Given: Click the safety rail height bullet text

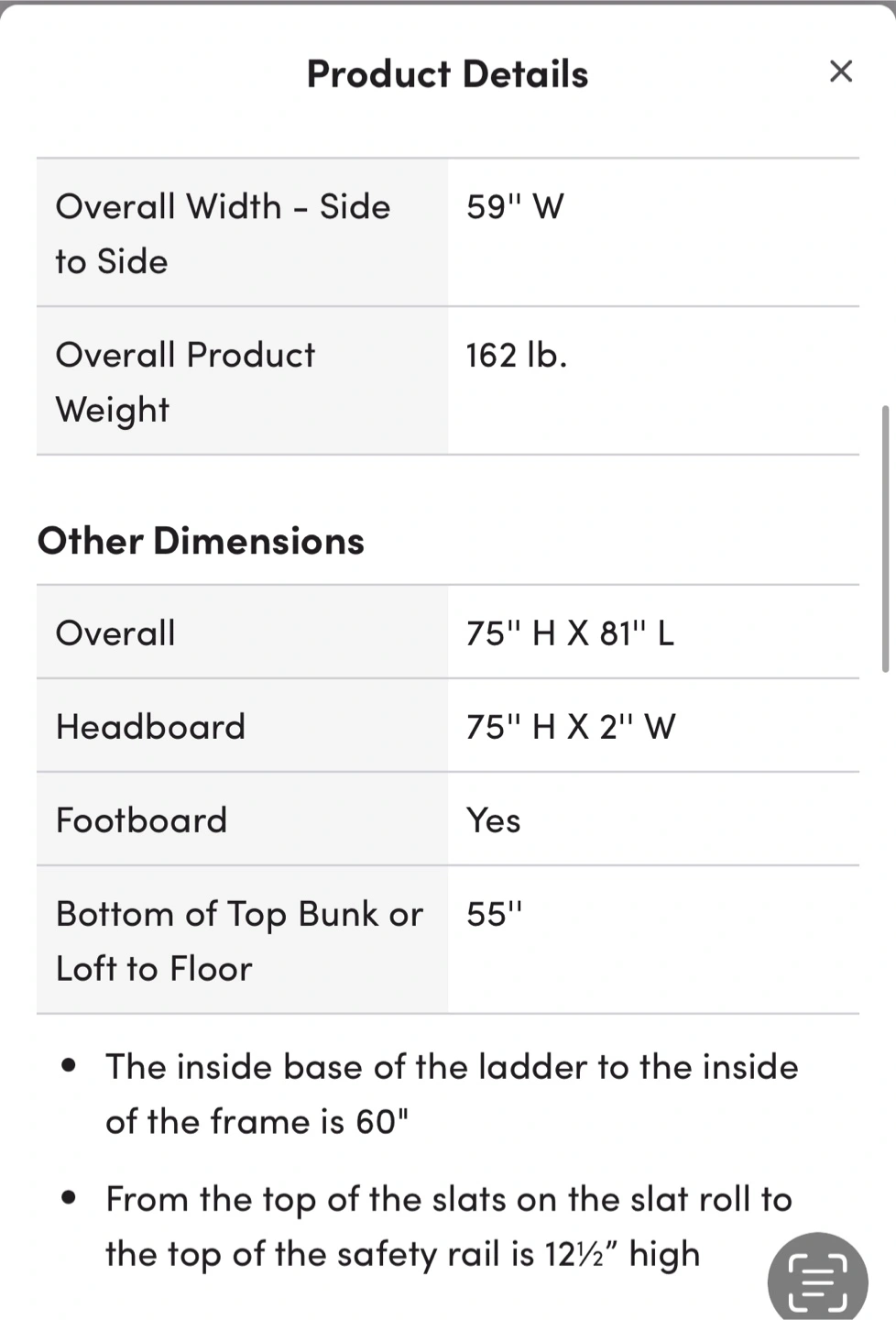Looking at the screenshot, I should (x=449, y=1226).
